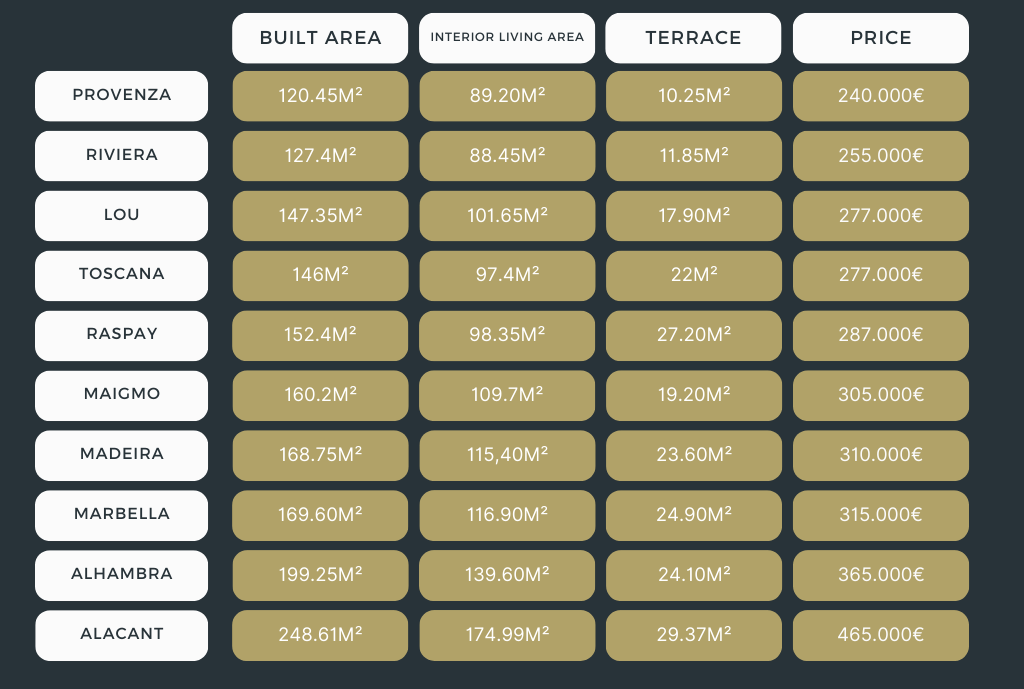The width and height of the screenshot is (1024, 689).
Task: Select the LOU model label
Action: (121, 216)
